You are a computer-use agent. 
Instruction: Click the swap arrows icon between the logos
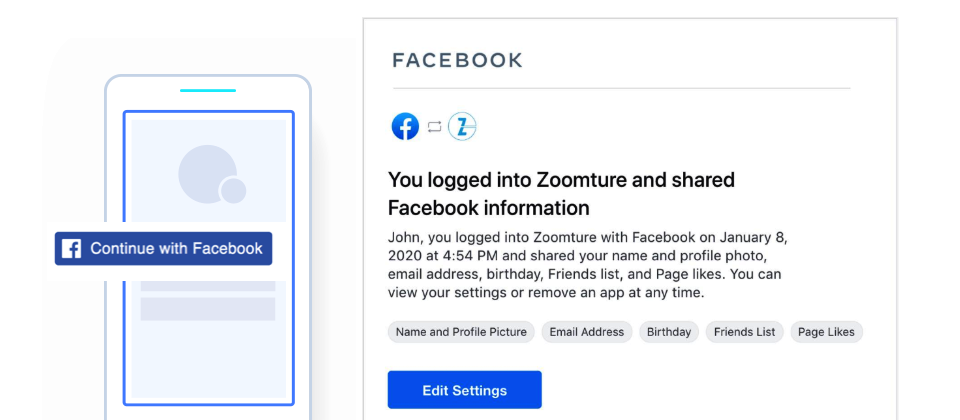click(x=434, y=127)
